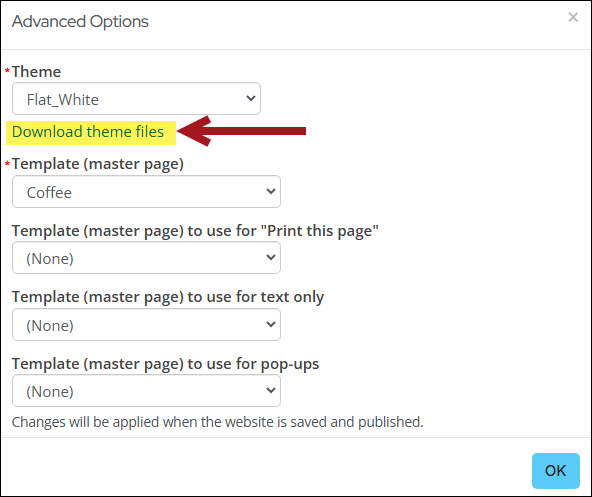Click the pop-ups template label
Screen dimensions: 592x497
(x=165, y=364)
